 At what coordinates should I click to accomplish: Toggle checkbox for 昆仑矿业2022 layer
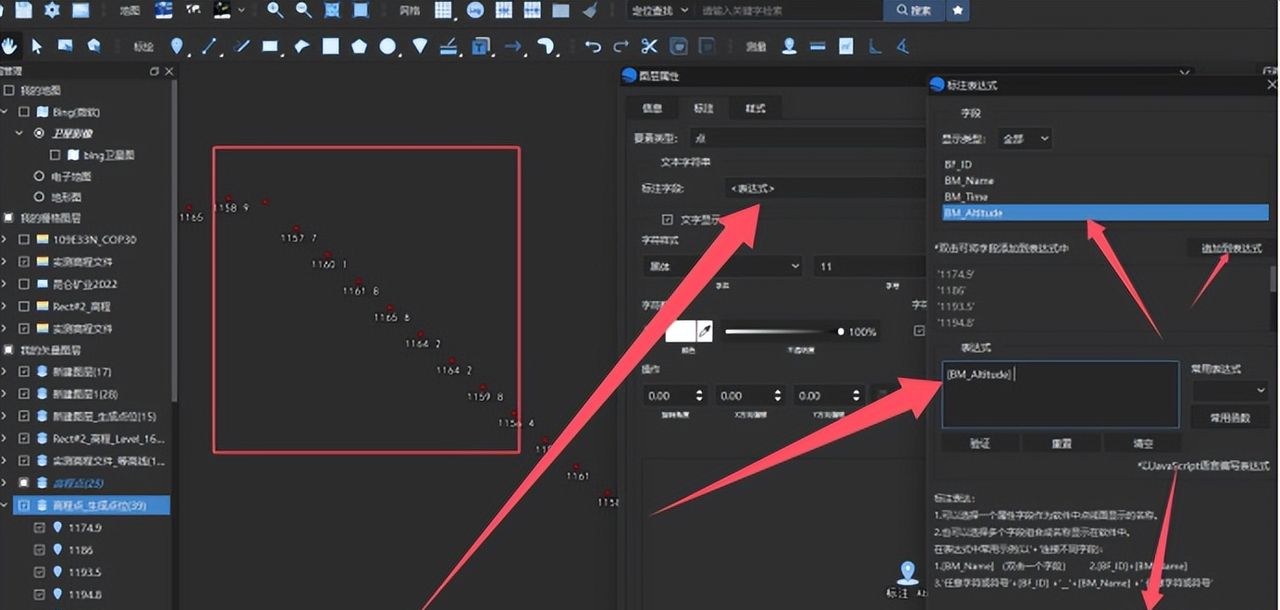pyautogui.click(x=25, y=284)
